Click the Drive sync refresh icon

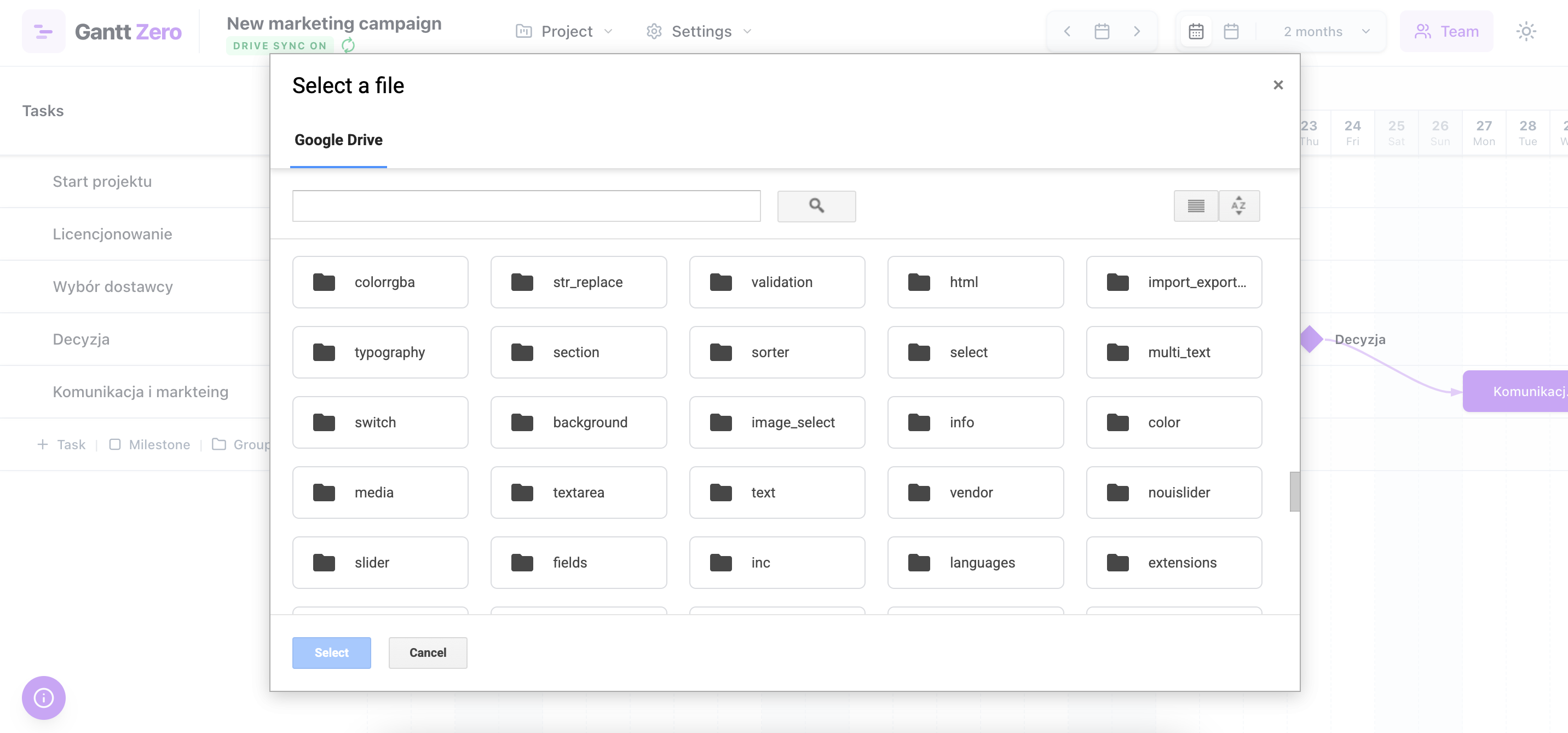(x=348, y=45)
